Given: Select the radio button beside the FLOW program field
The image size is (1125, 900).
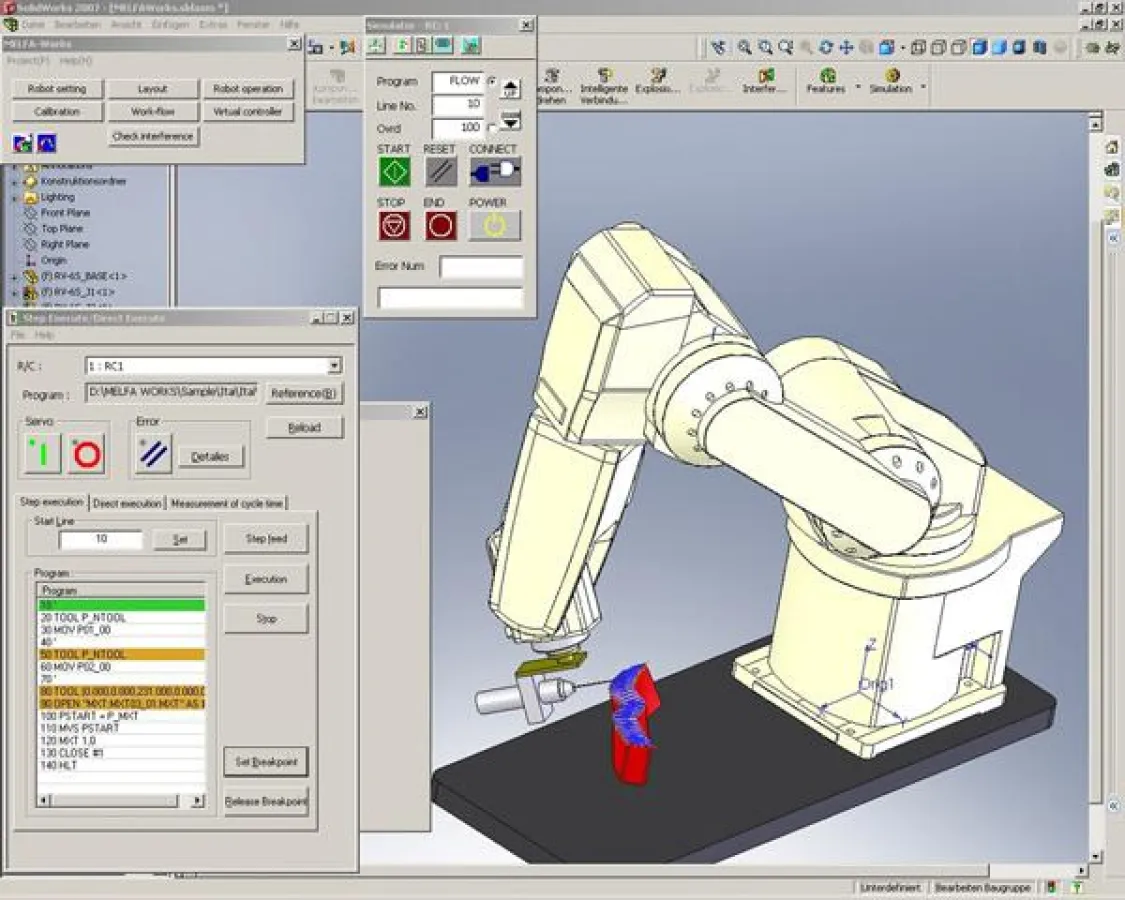Looking at the screenshot, I should tap(492, 81).
